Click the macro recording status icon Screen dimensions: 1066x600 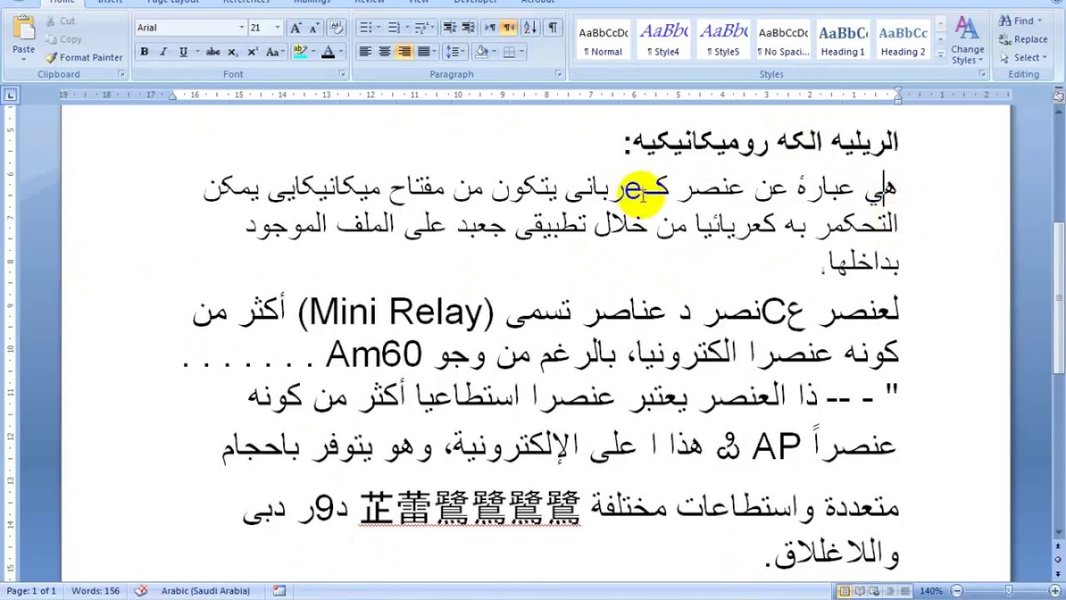click(279, 590)
